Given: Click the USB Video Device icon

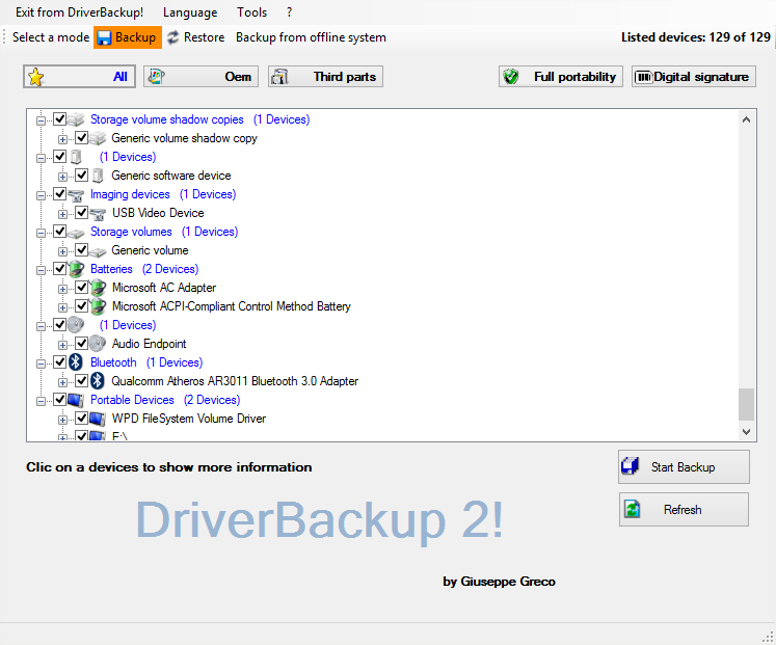Looking at the screenshot, I should tap(98, 213).
